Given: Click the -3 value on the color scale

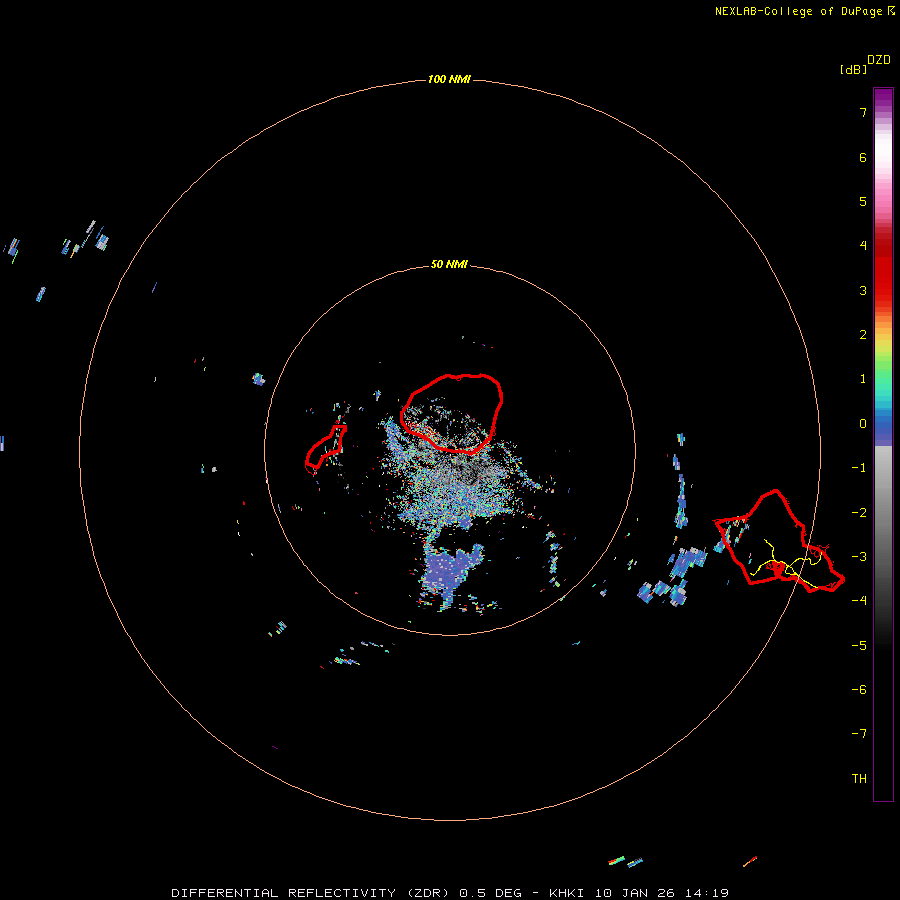Looking at the screenshot, I should pyautogui.click(x=859, y=557).
